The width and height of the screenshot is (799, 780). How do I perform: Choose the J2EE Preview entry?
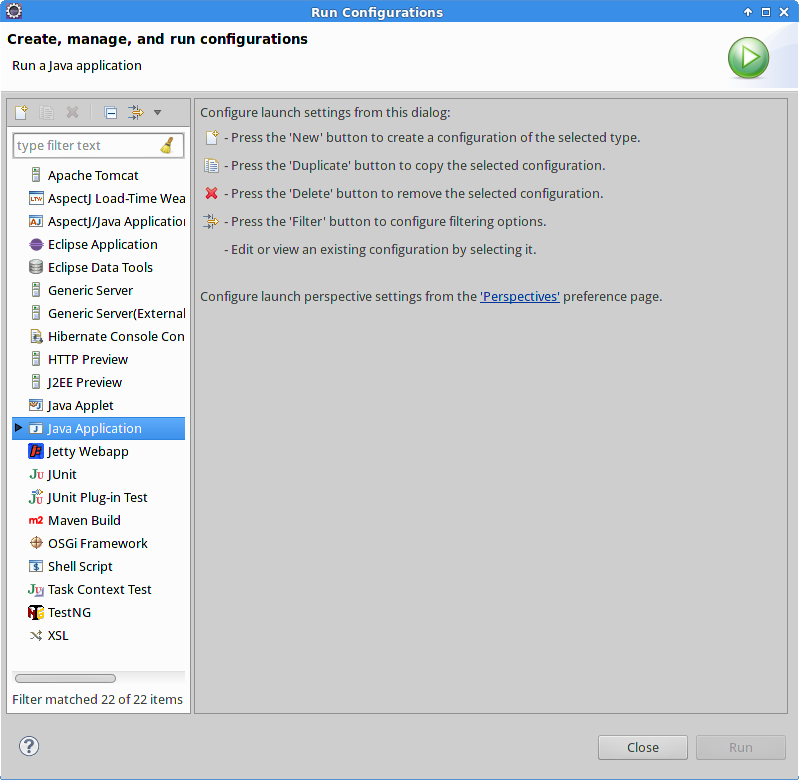tap(85, 382)
